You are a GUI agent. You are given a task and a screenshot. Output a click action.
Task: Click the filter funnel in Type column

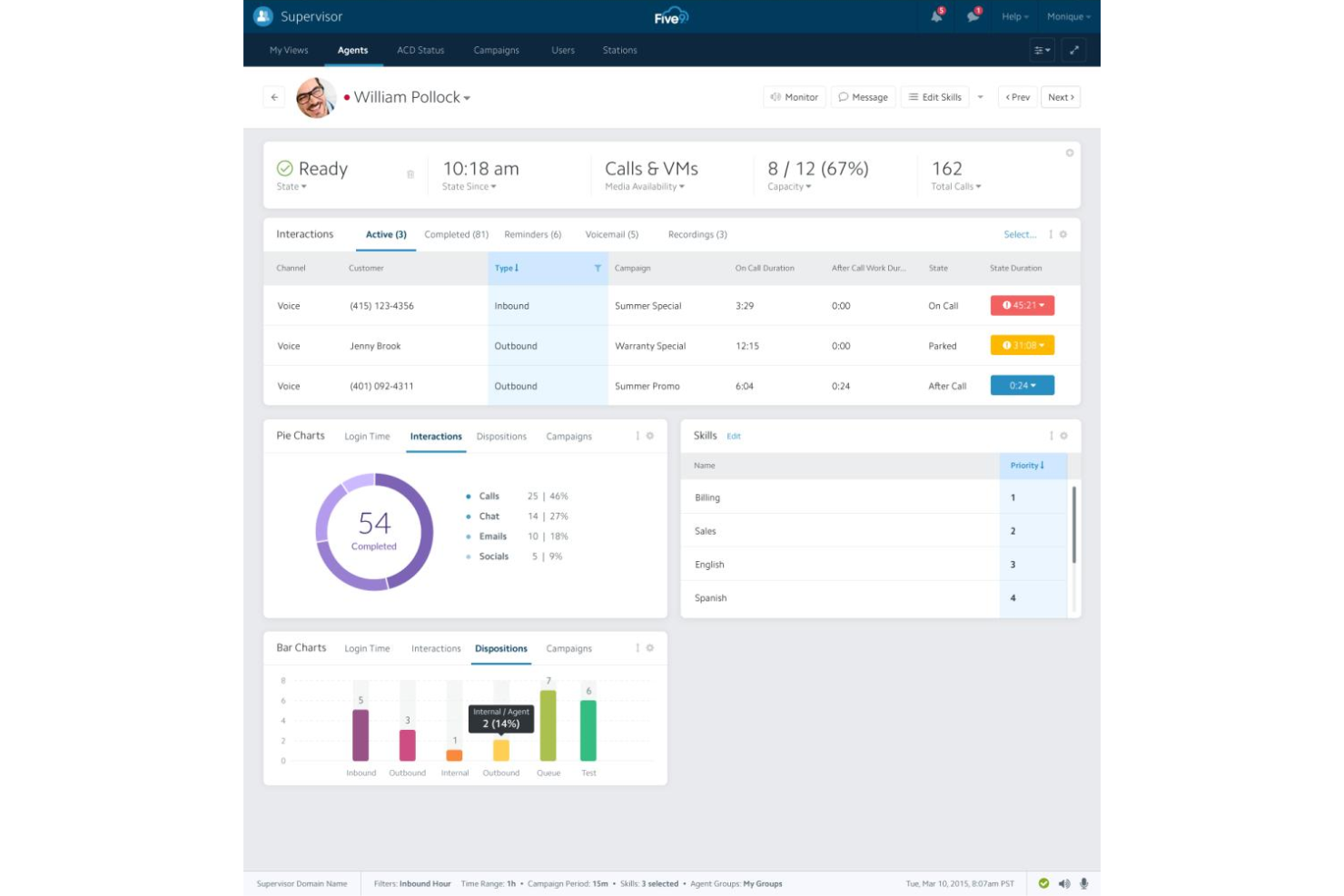click(598, 268)
